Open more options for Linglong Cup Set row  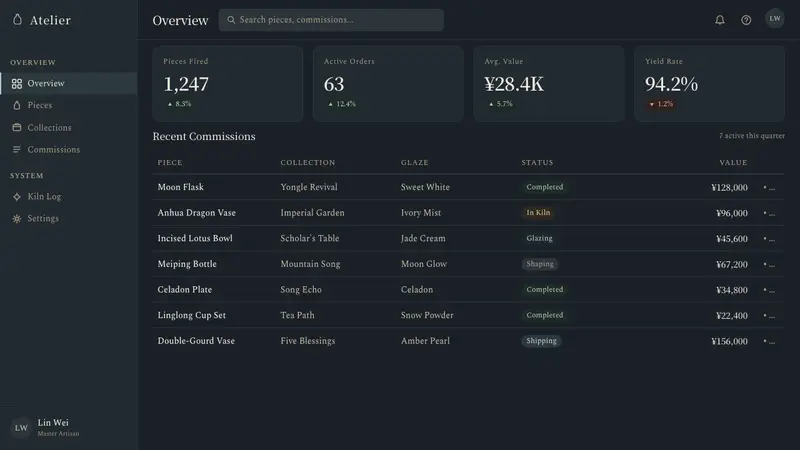click(x=769, y=315)
